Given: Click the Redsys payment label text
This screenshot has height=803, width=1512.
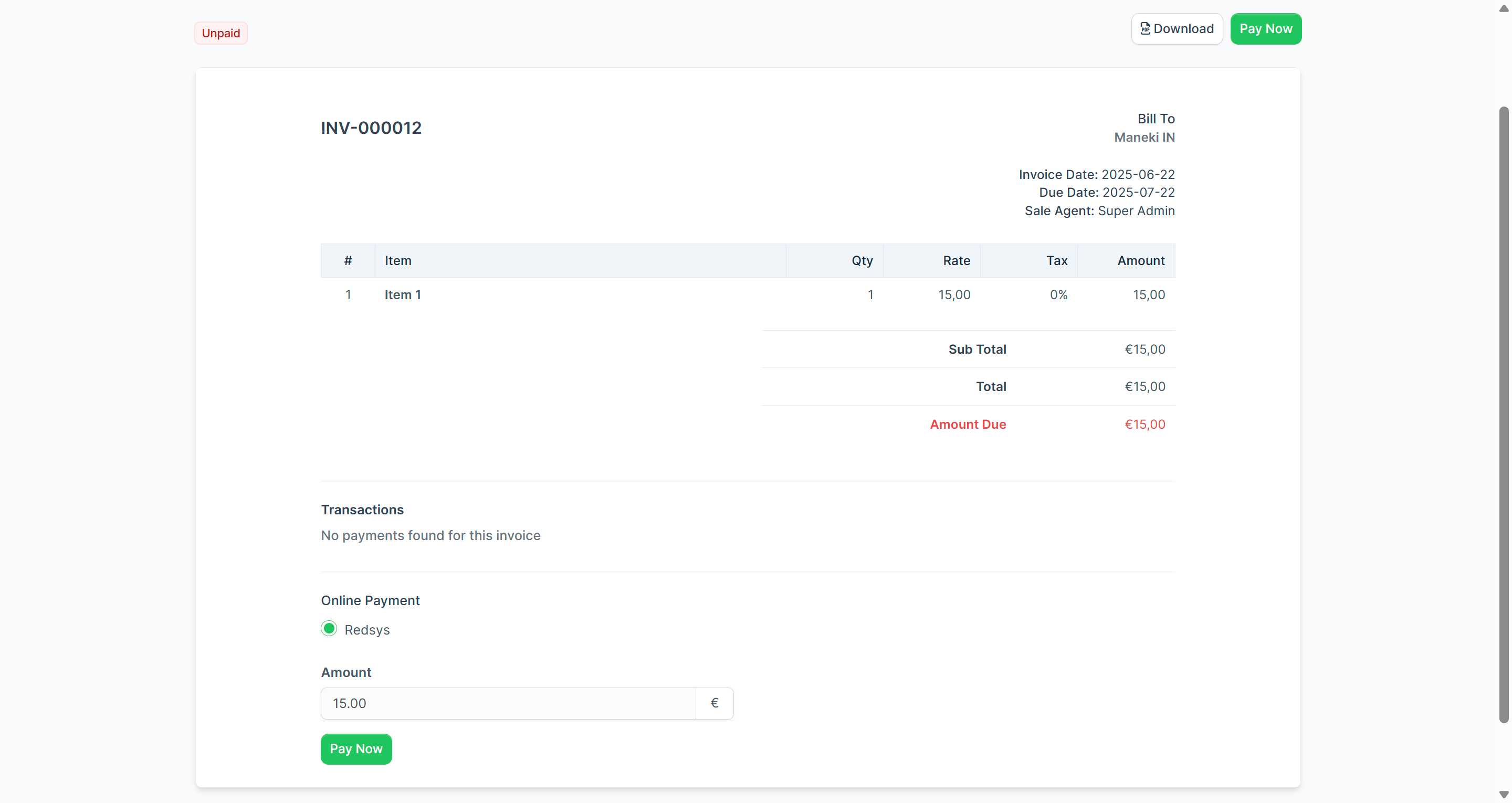Looking at the screenshot, I should pos(367,630).
